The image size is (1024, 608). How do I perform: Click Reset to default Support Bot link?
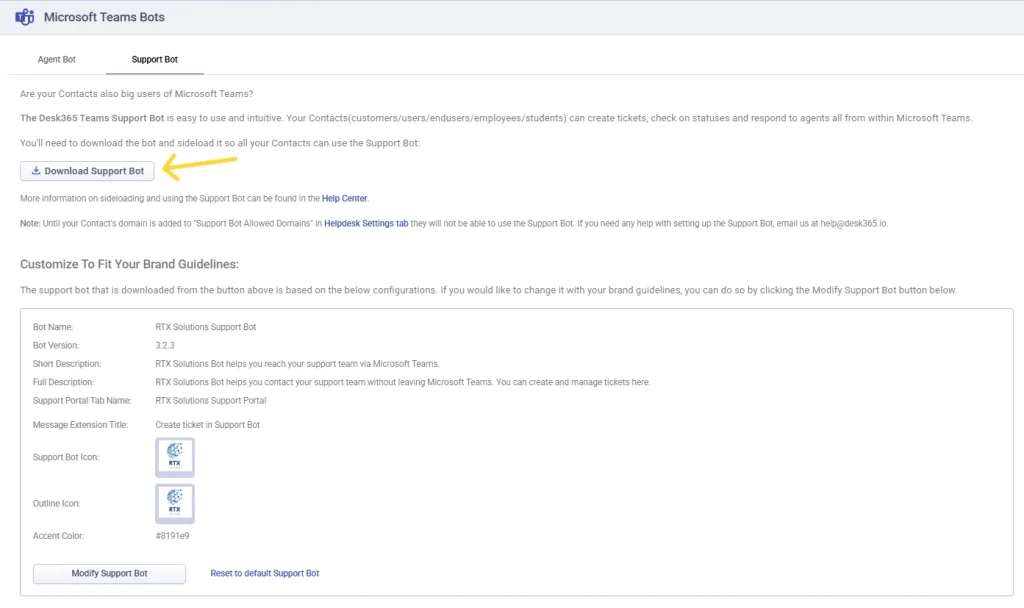point(264,573)
